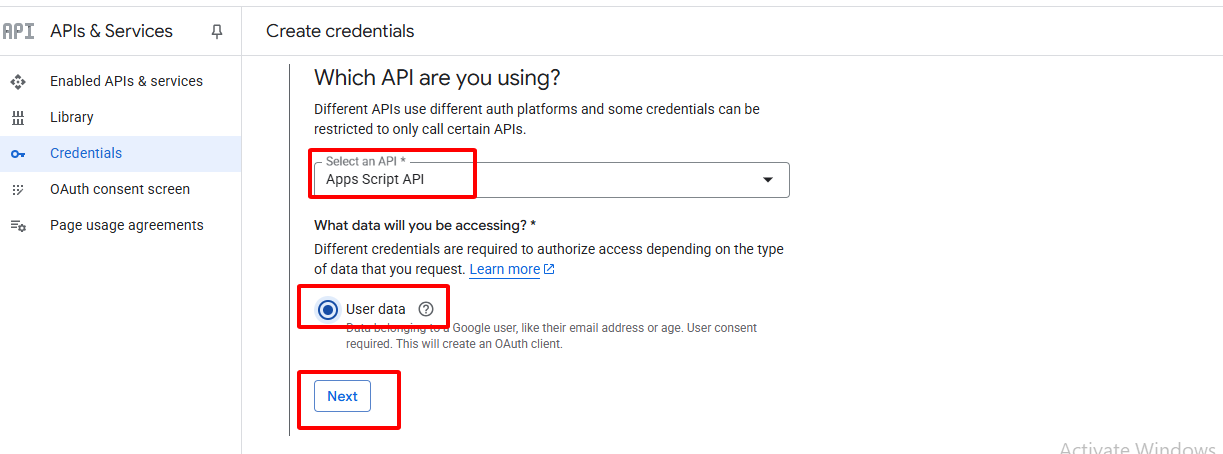
Task: Pin the APIs & Services navigation menu
Action: (217, 32)
